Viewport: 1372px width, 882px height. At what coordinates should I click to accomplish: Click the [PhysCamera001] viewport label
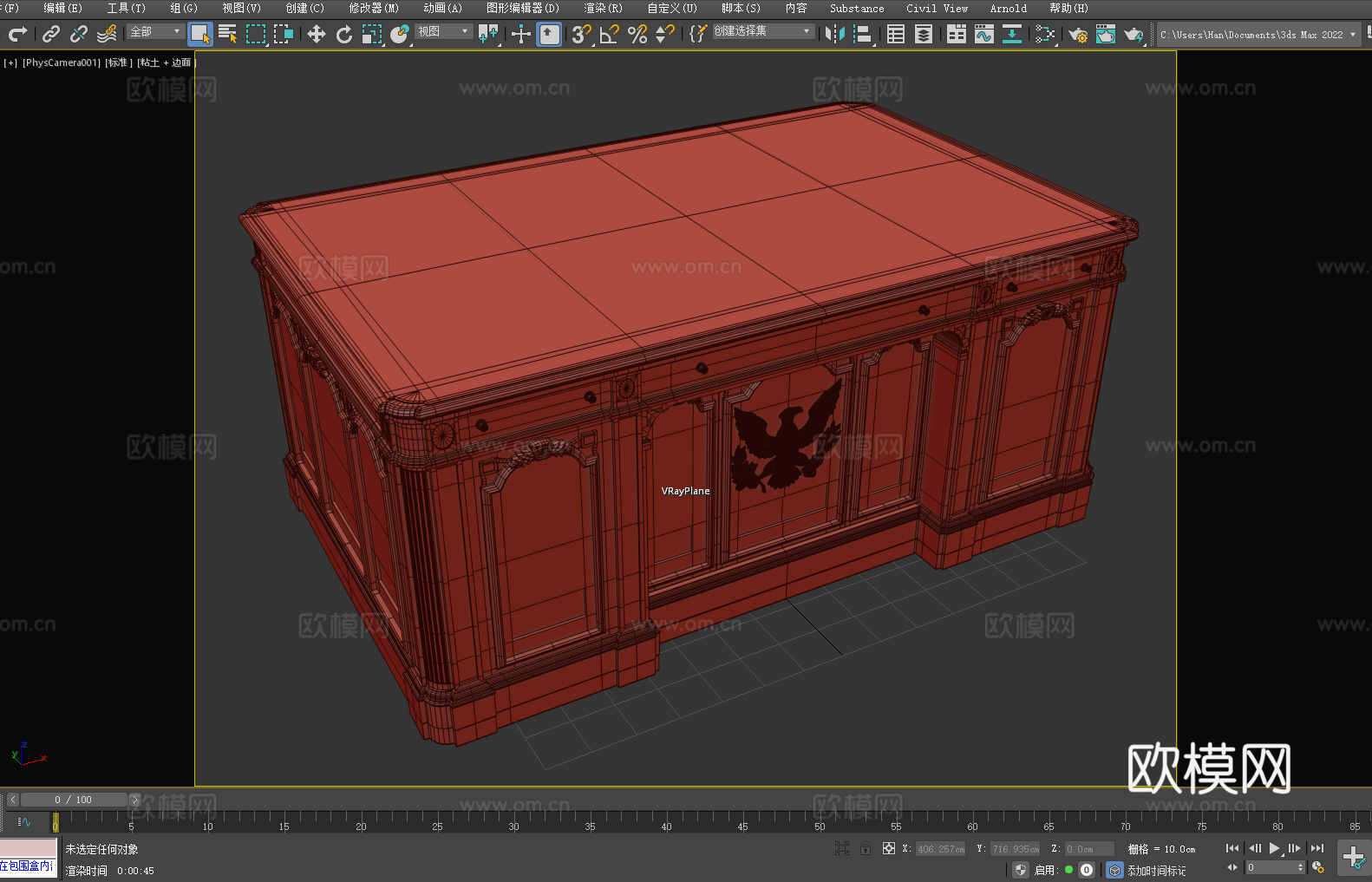(62, 63)
